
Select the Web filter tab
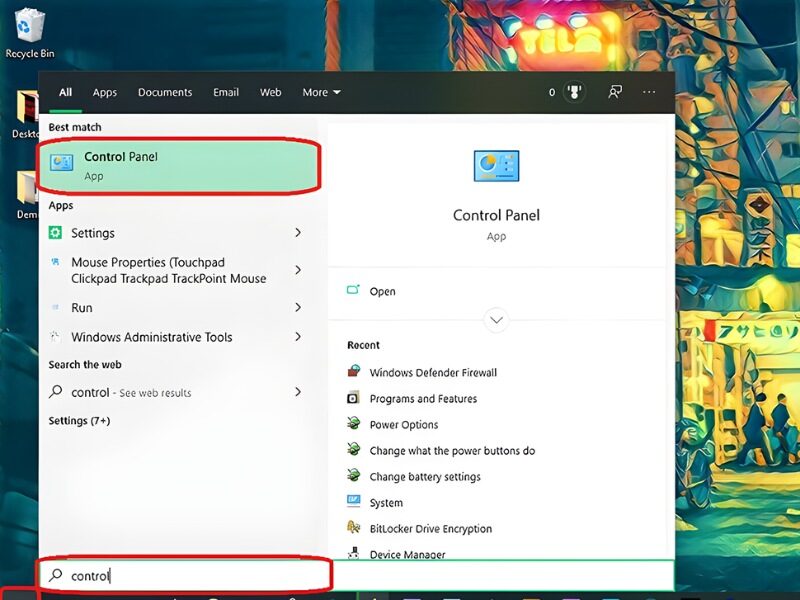coord(271,92)
